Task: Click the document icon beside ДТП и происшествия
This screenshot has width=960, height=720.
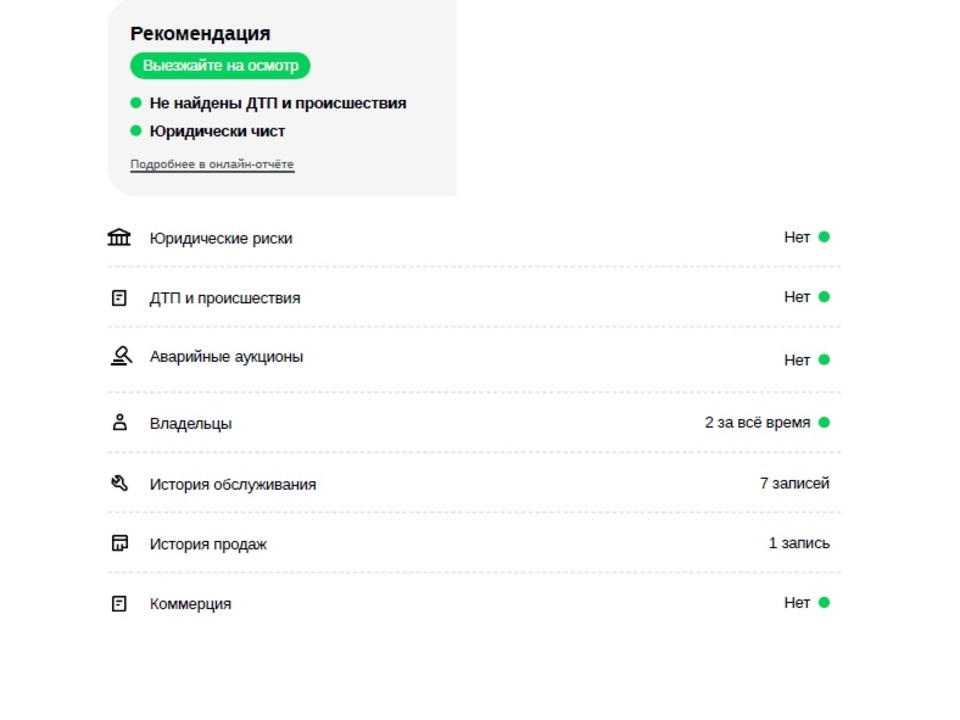Action: (119, 298)
